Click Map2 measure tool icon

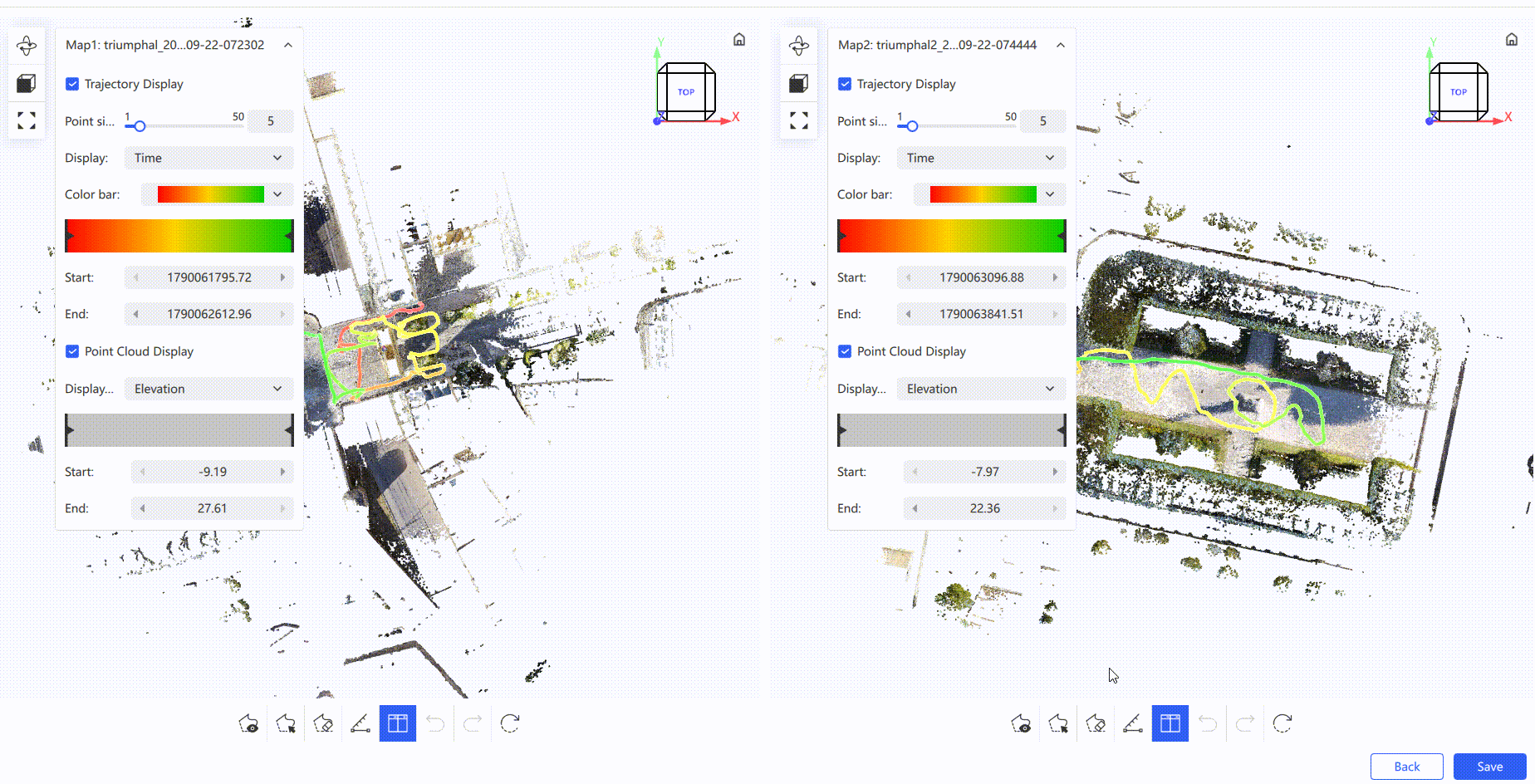pyautogui.click(x=1133, y=723)
